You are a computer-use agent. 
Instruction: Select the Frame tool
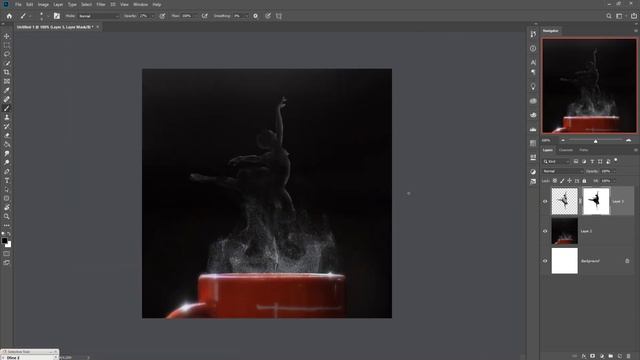pyautogui.click(x=7, y=81)
